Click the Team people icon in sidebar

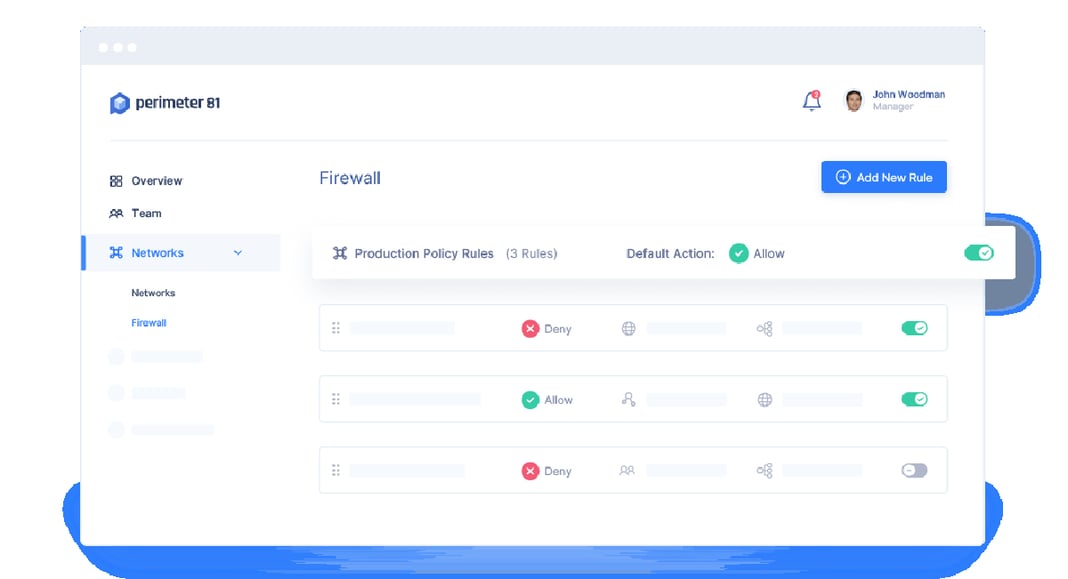[x=116, y=213]
